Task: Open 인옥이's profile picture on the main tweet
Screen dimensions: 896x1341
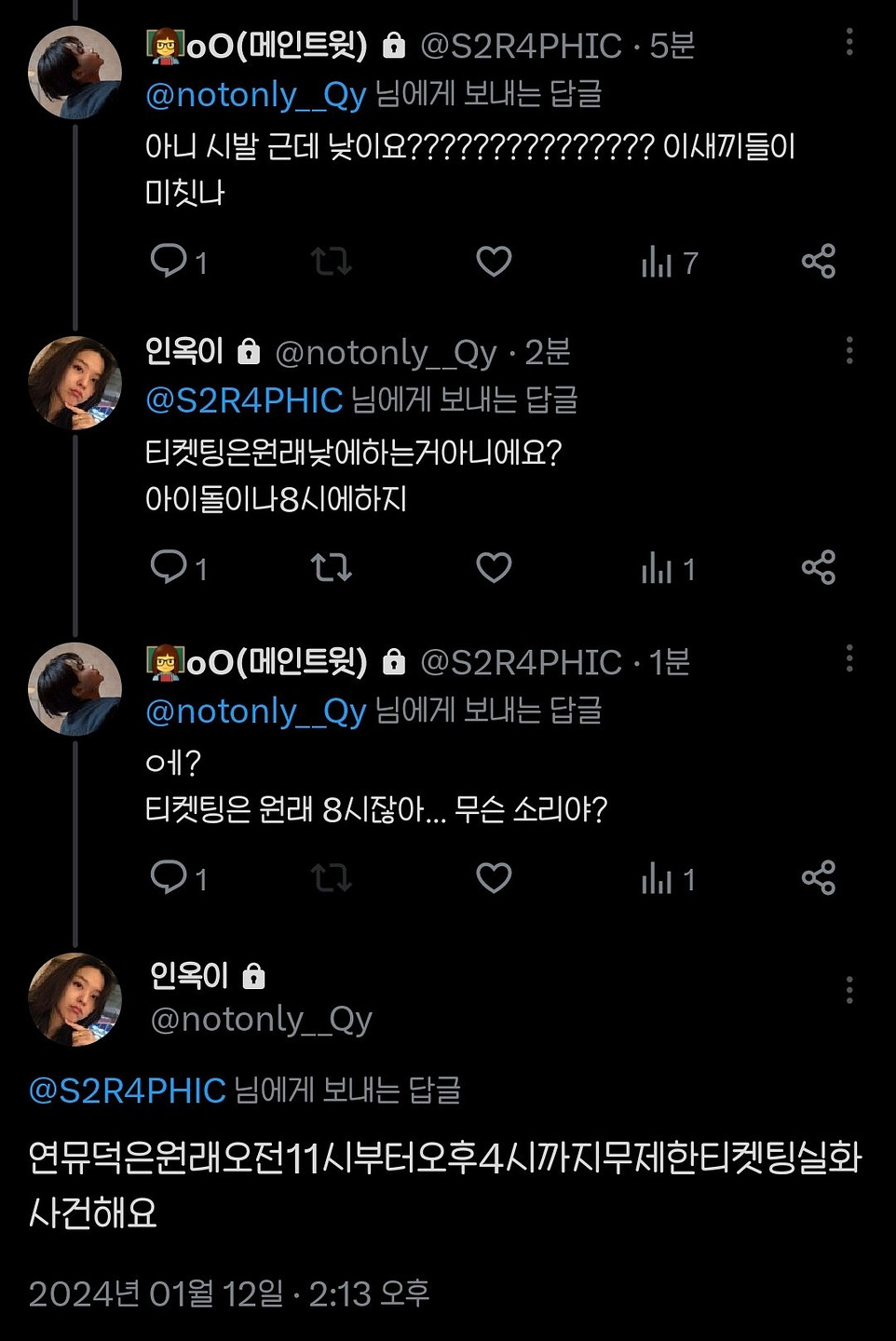Action: point(75,999)
